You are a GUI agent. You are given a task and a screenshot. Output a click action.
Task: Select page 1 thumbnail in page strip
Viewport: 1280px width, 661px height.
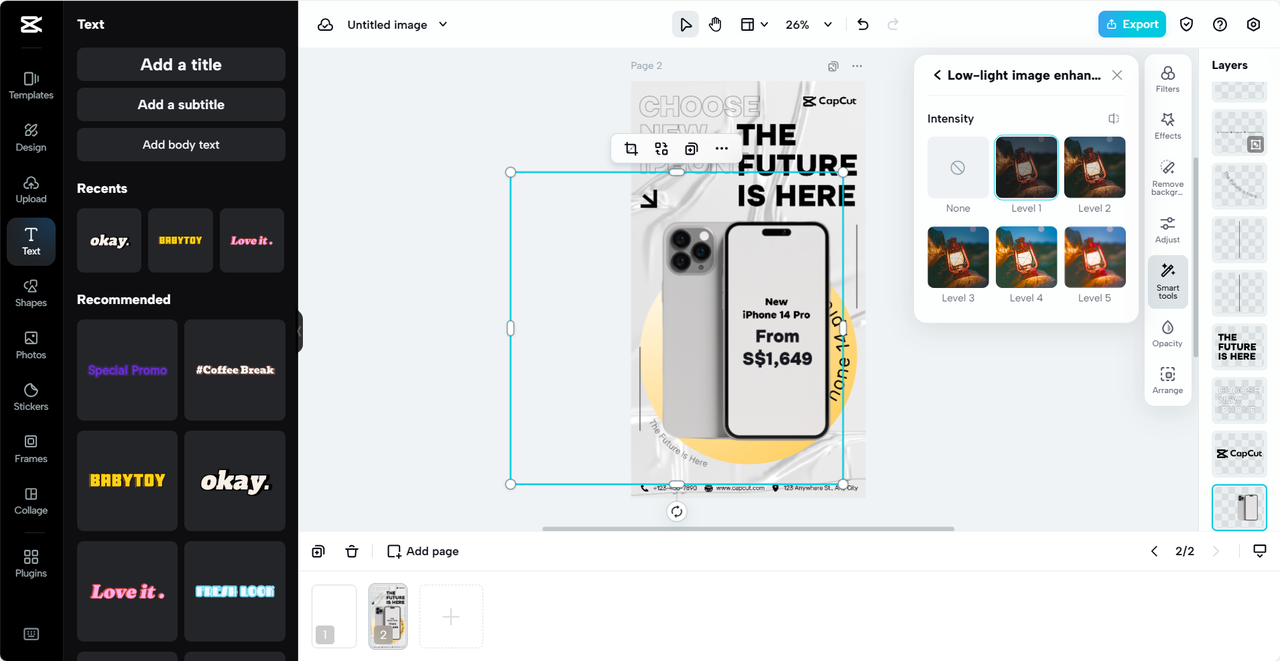point(334,617)
